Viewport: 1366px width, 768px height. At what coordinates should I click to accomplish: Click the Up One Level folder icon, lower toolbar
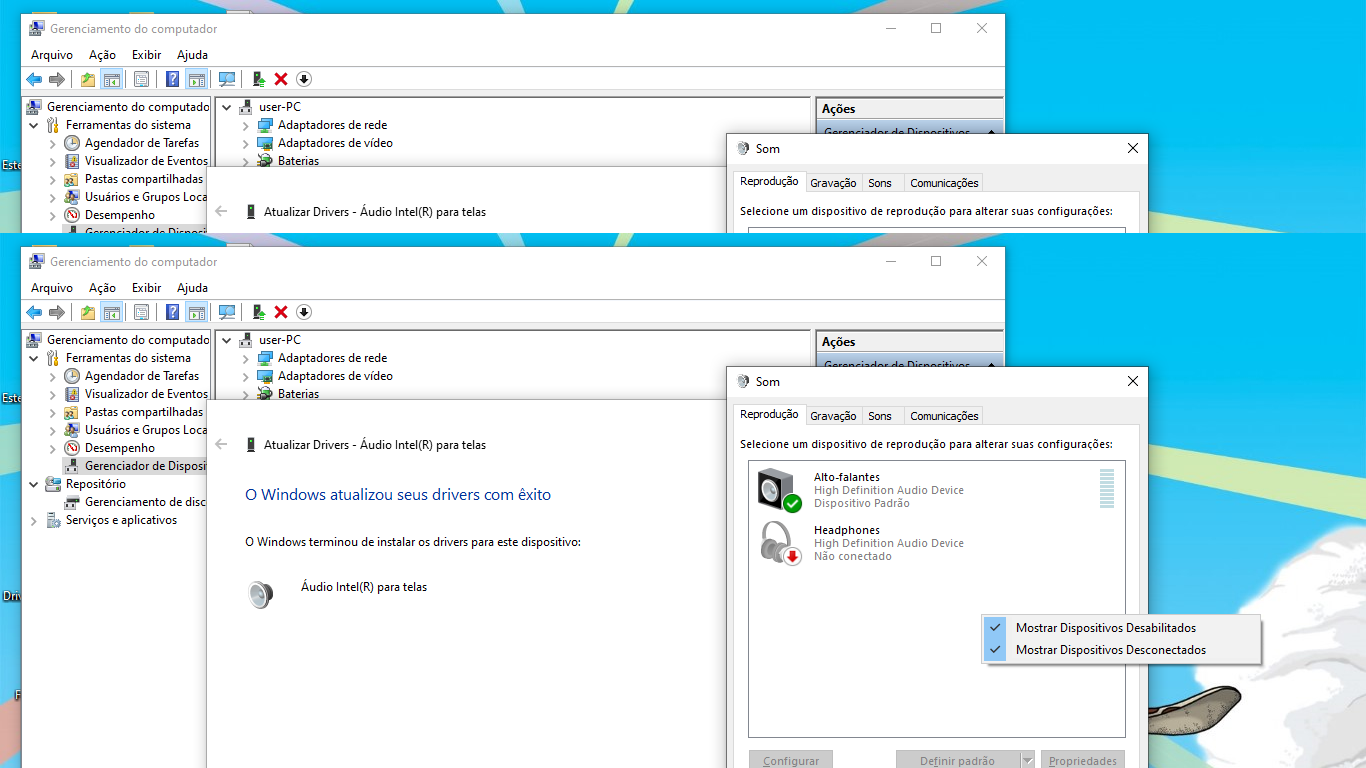[x=88, y=312]
